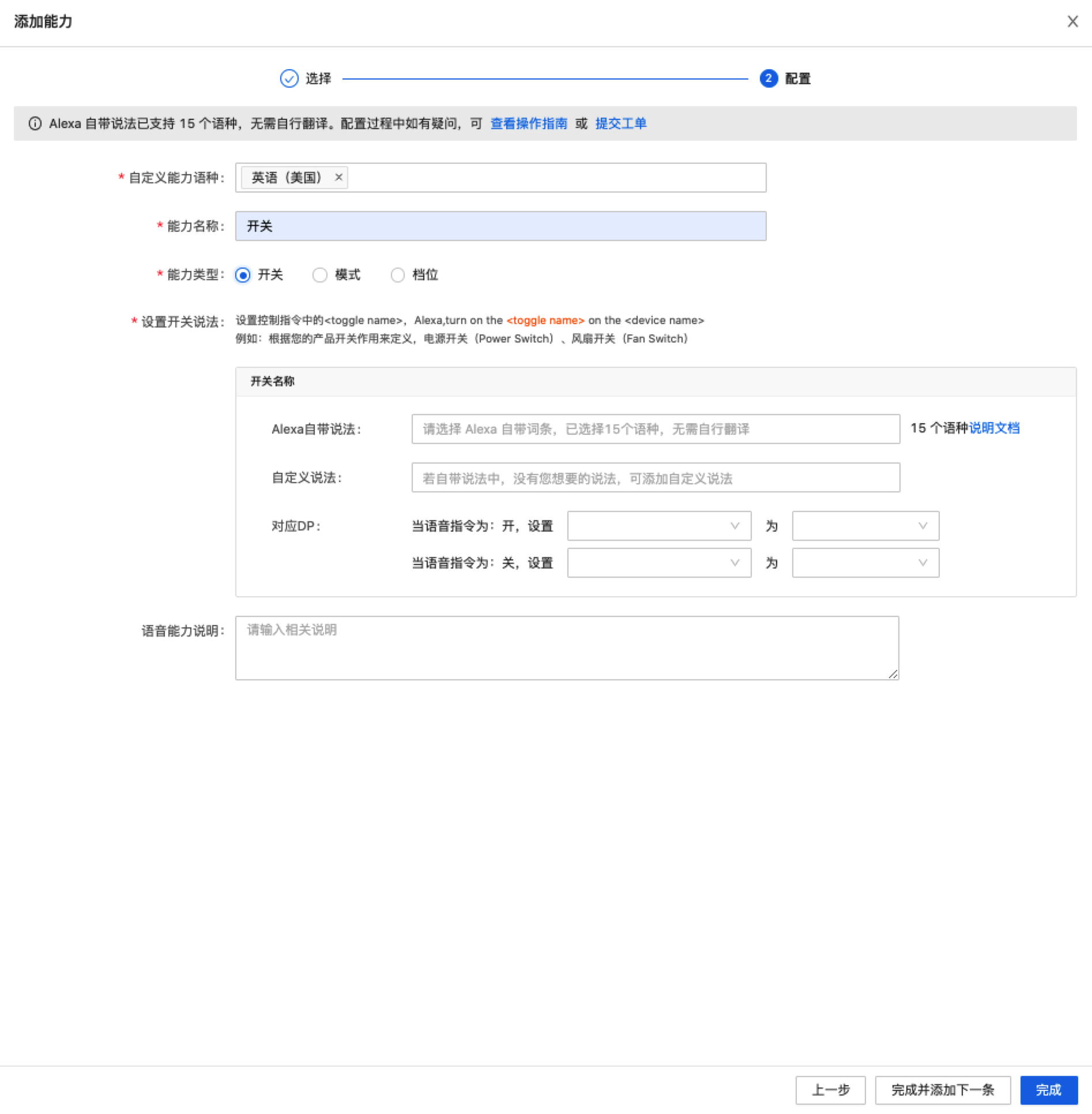Select the 档位 capability type radio
This screenshot has width=1092, height=1114.
click(x=398, y=275)
